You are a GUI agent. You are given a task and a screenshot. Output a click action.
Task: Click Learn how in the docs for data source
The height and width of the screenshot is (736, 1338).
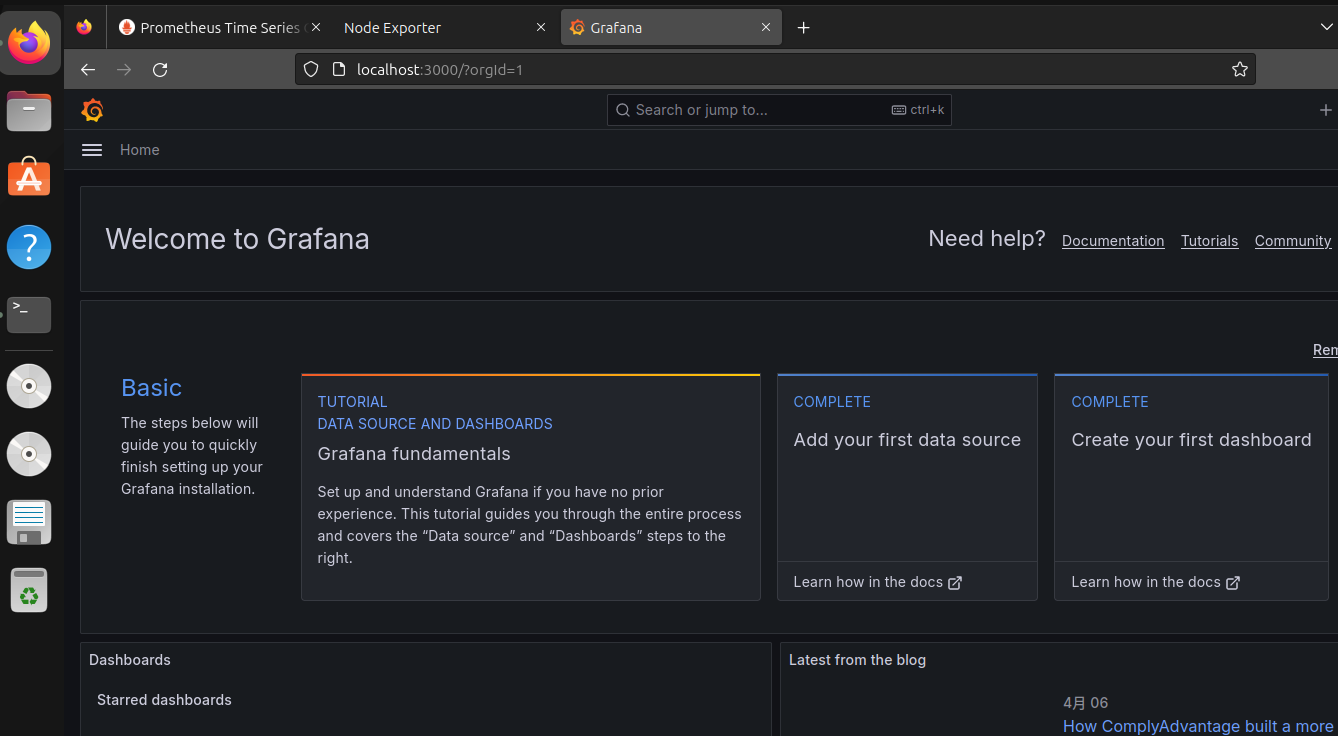(x=877, y=582)
